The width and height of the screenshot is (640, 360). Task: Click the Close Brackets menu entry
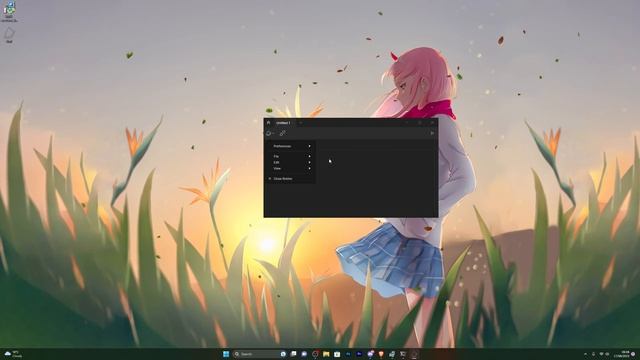point(291,179)
